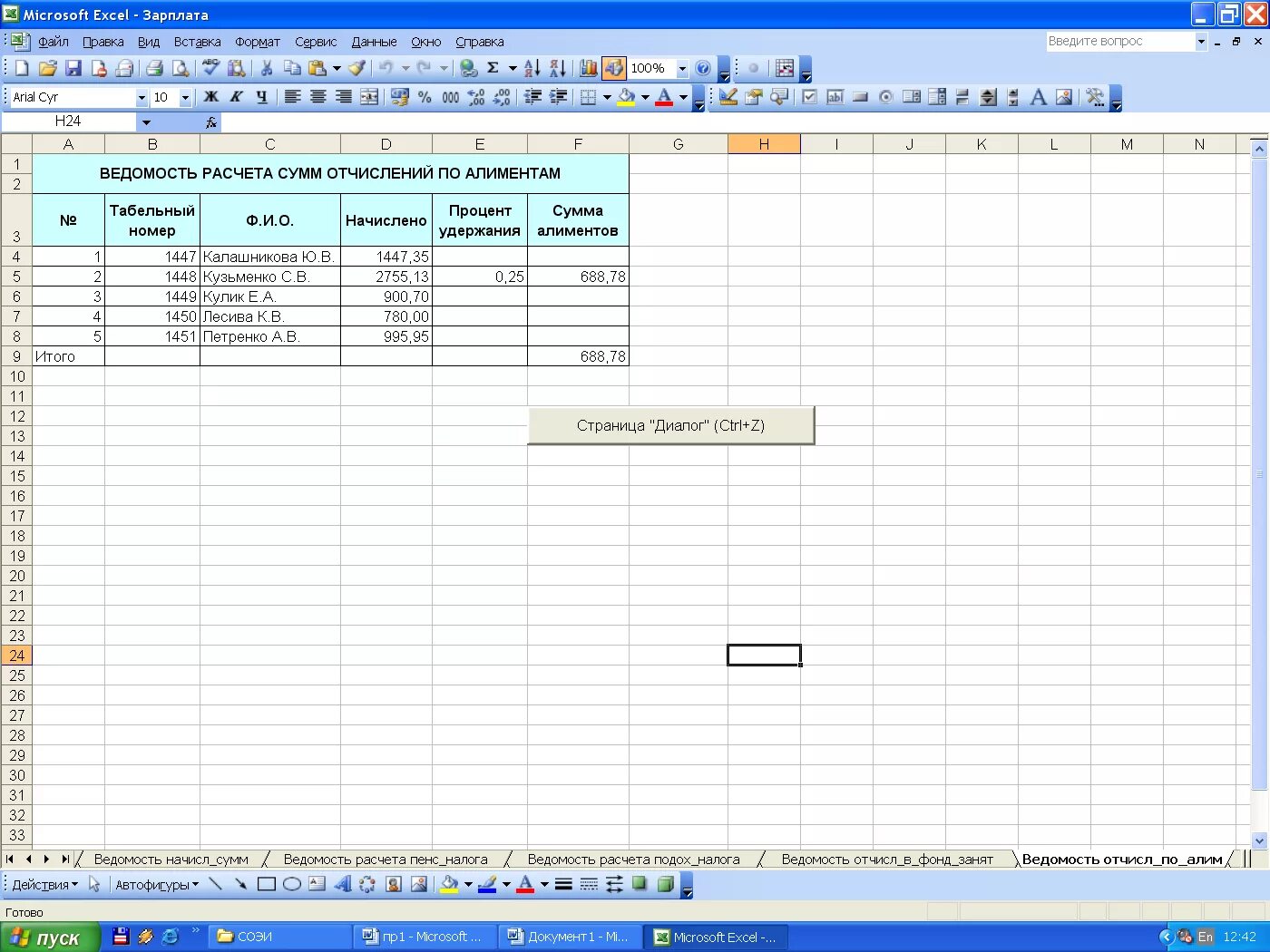
Task: Switch to sheet Ведомость начисл_сумм
Action: (x=171, y=859)
